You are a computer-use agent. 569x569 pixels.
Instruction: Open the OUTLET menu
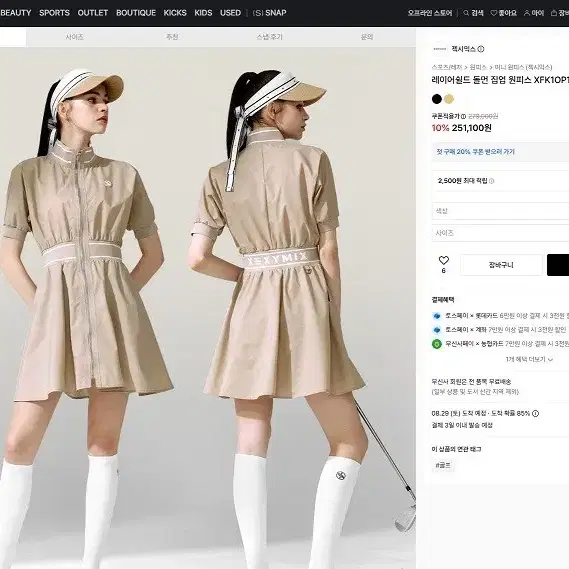tap(93, 13)
